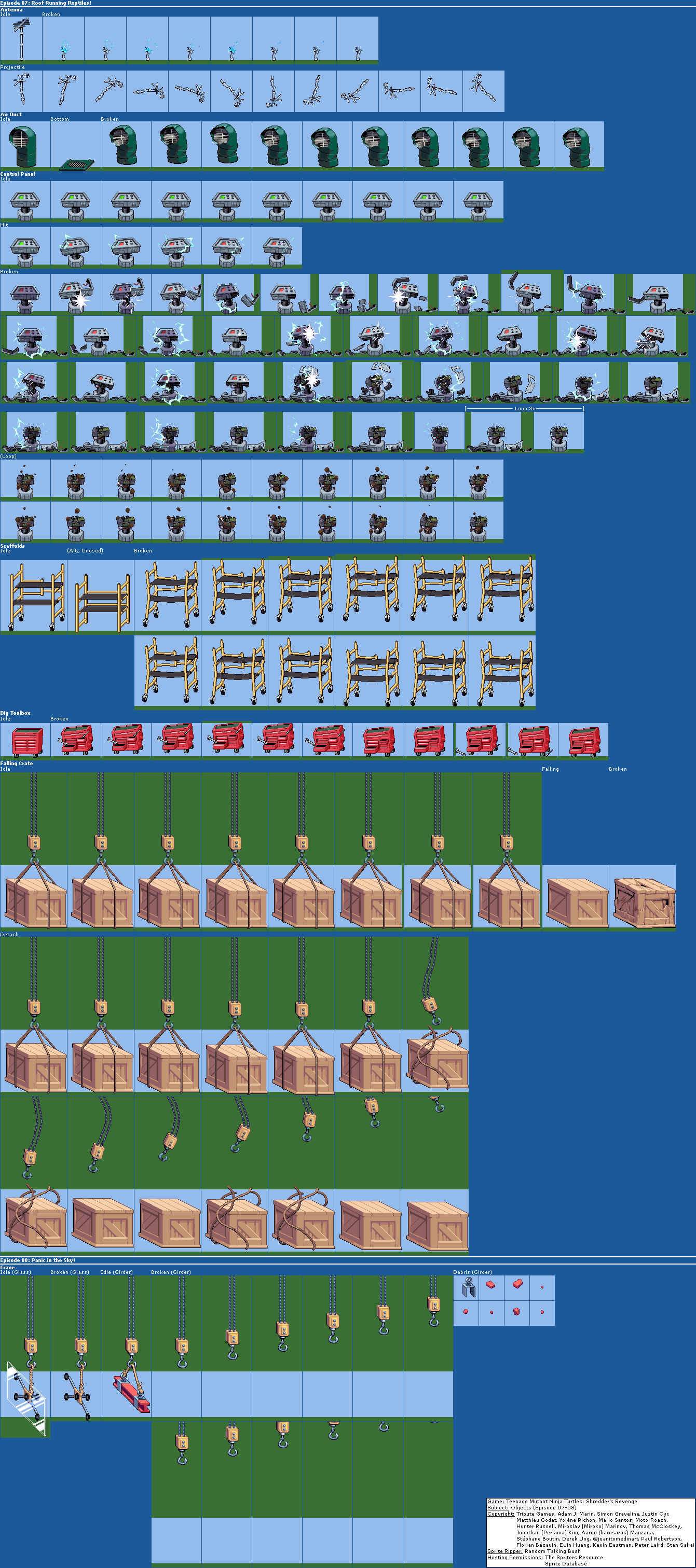This screenshot has width=696, height=1568.
Task: Click the 'Antenna' section label
Action: point(11,10)
